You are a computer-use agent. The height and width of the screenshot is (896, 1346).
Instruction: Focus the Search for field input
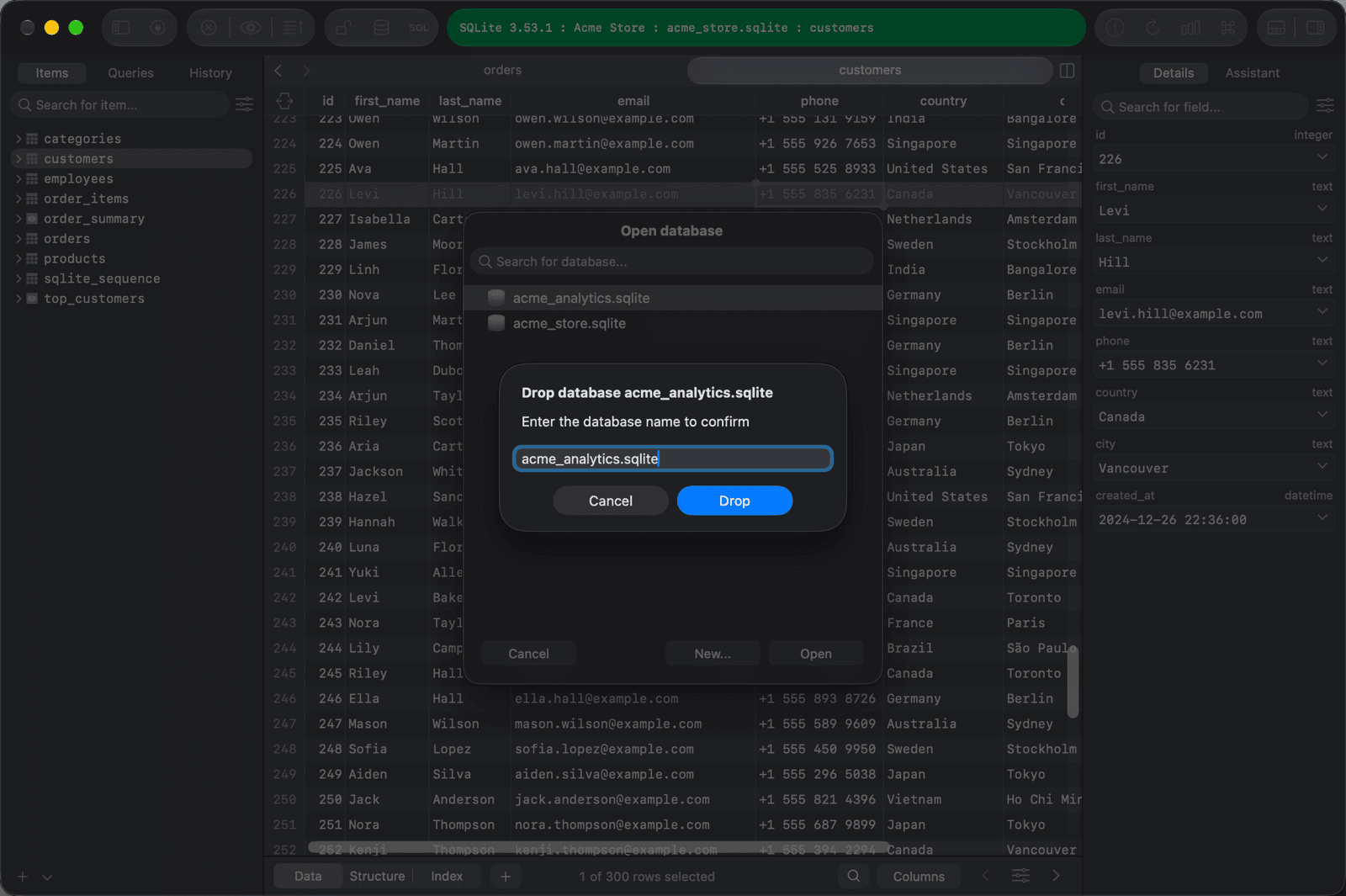click(1200, 107)
